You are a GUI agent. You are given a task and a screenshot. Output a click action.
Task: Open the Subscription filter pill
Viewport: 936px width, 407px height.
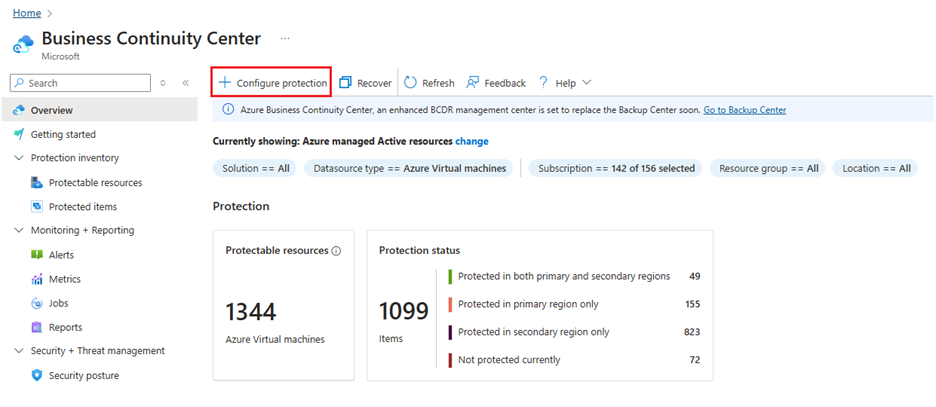click(x=616, y=168)
